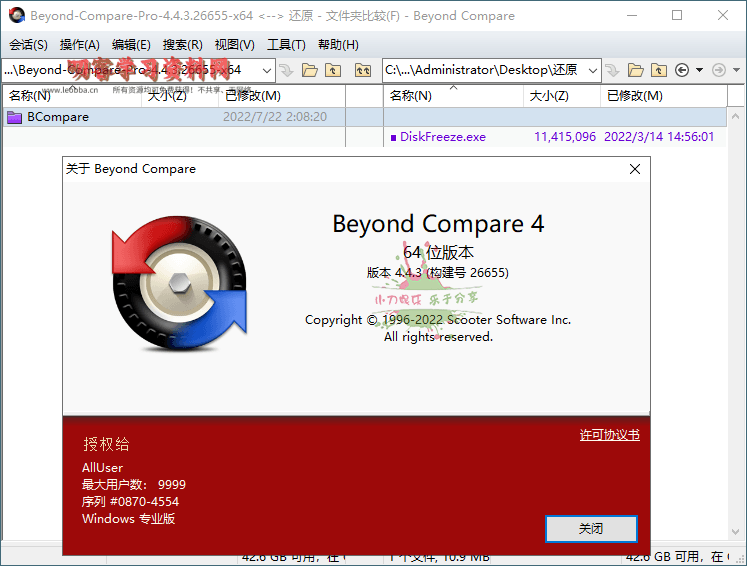Open the right folder path dropdown
Screen dimensions: 747x566
[x=592, y=70]
